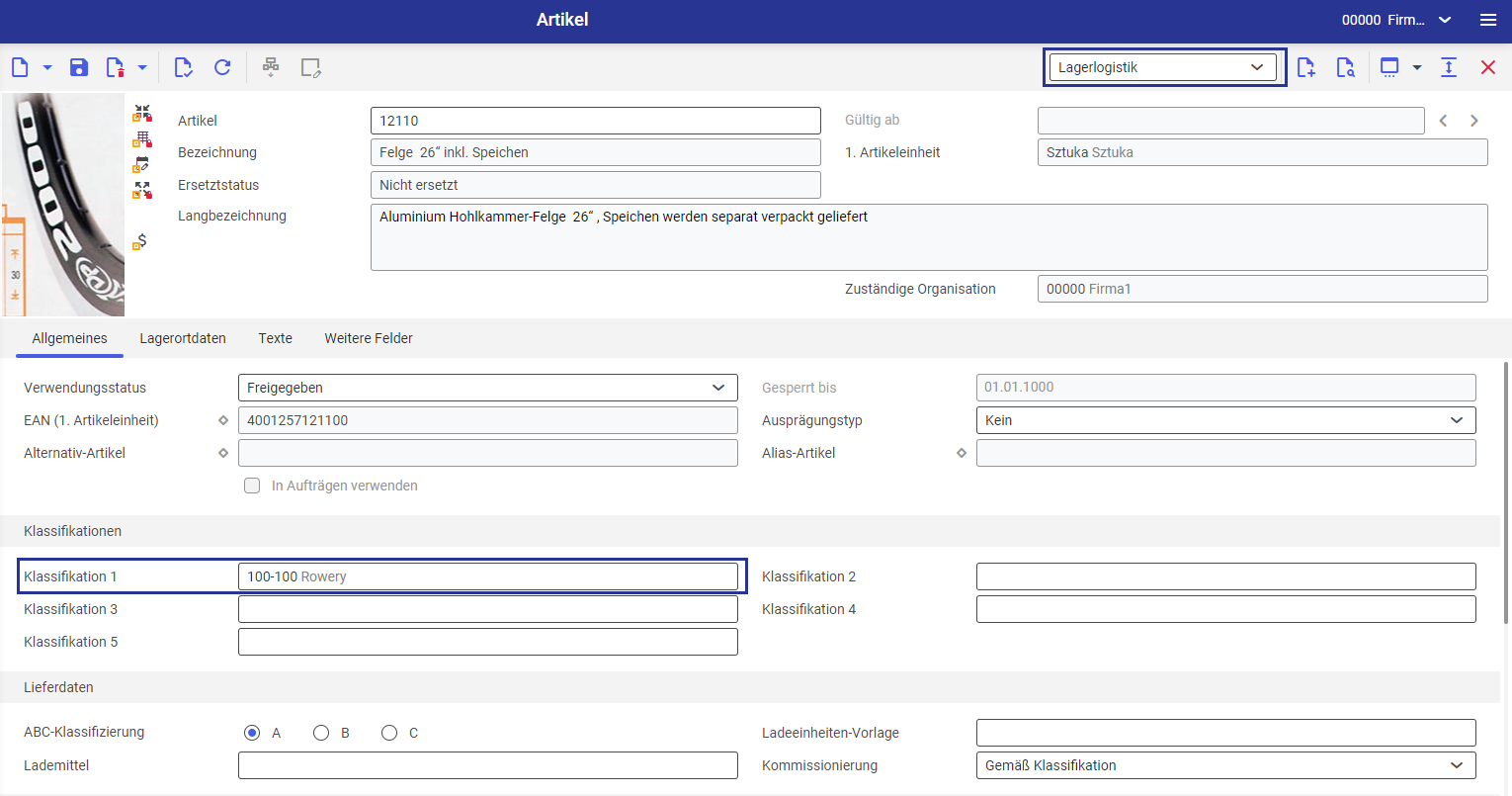Open the Weitere Felder tab
The height and width of the screenshot is (796, 1512).
[x=369, y=338]
